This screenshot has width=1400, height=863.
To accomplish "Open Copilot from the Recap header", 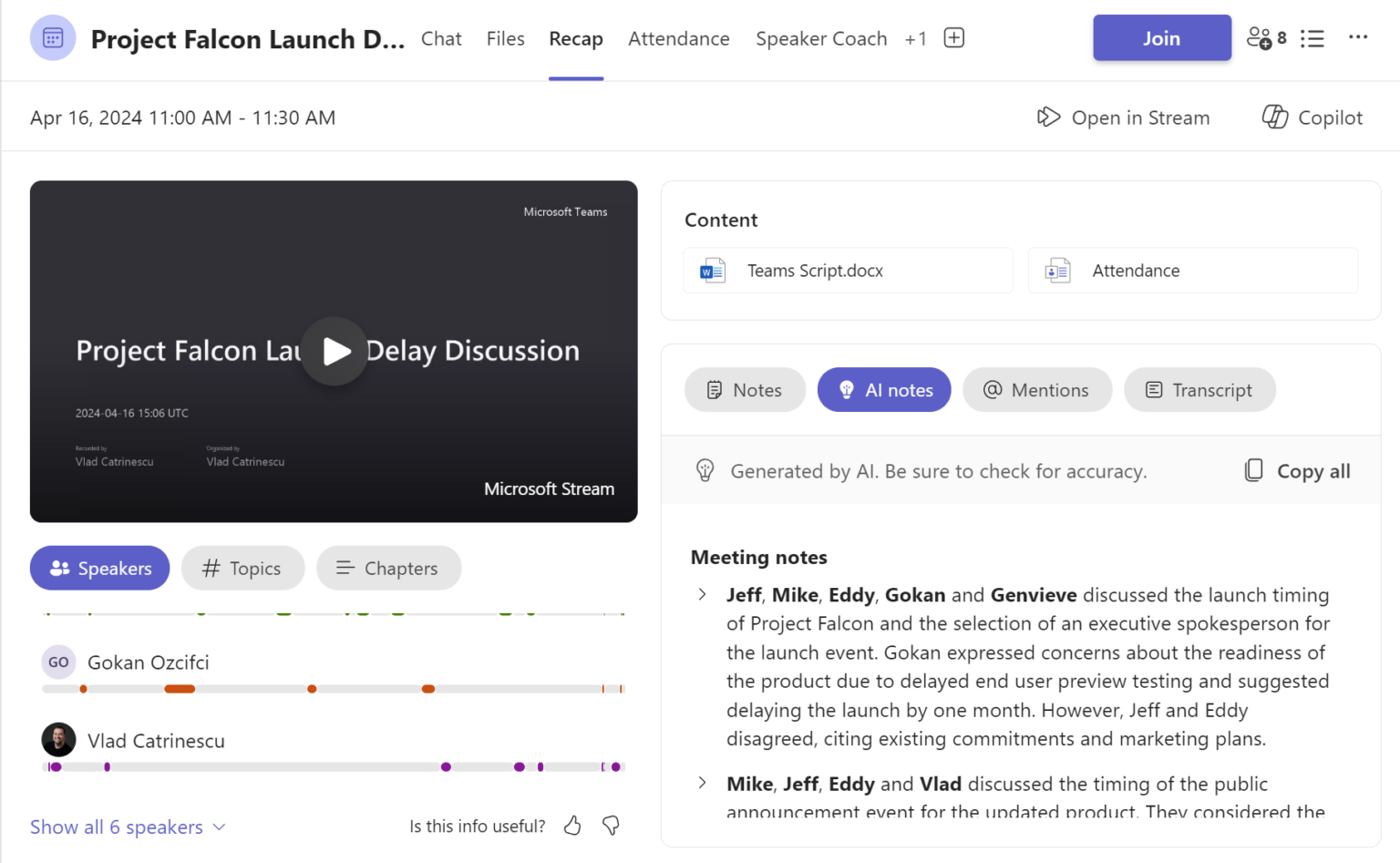I will click(x=1311, y=117).
